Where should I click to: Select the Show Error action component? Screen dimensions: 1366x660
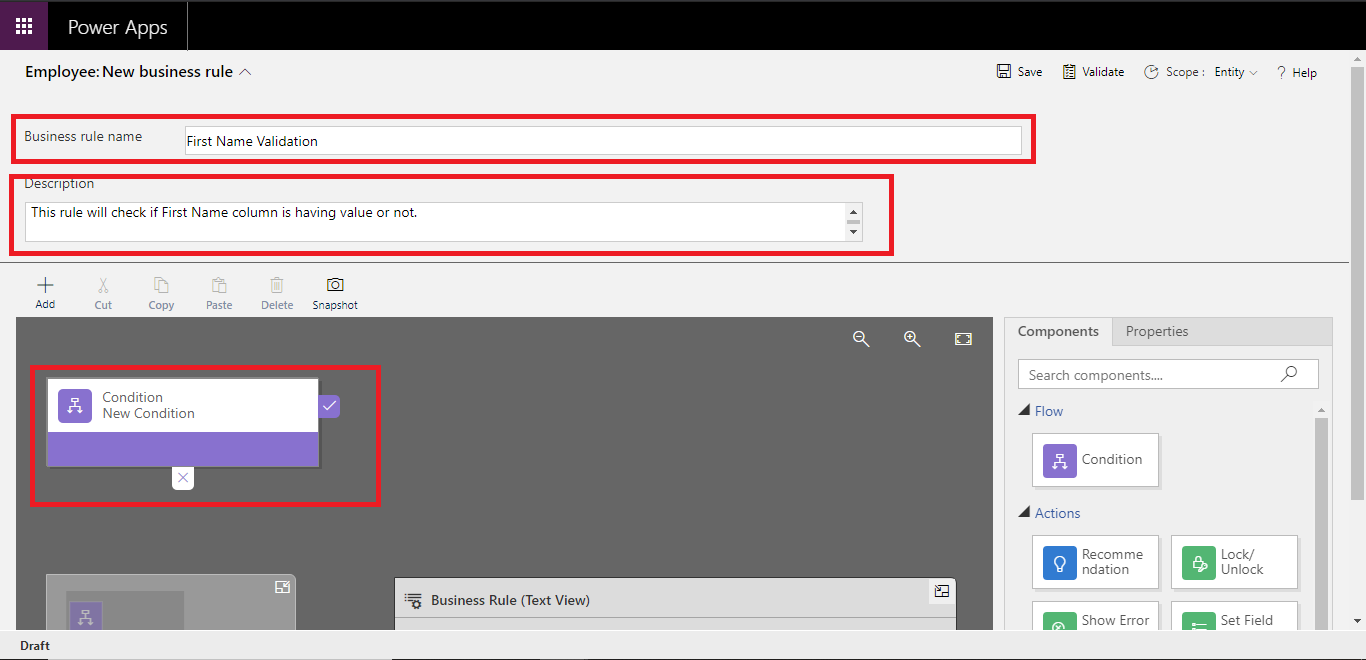coord(1095,620)
